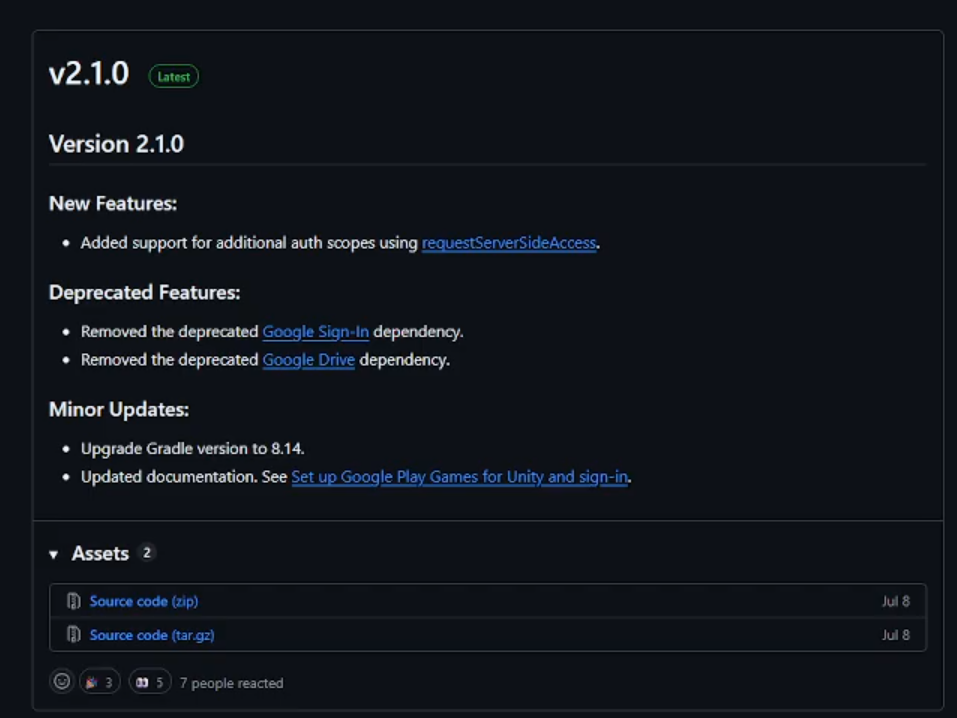Click the Jul 8 date on zip row

click(895, 601)
